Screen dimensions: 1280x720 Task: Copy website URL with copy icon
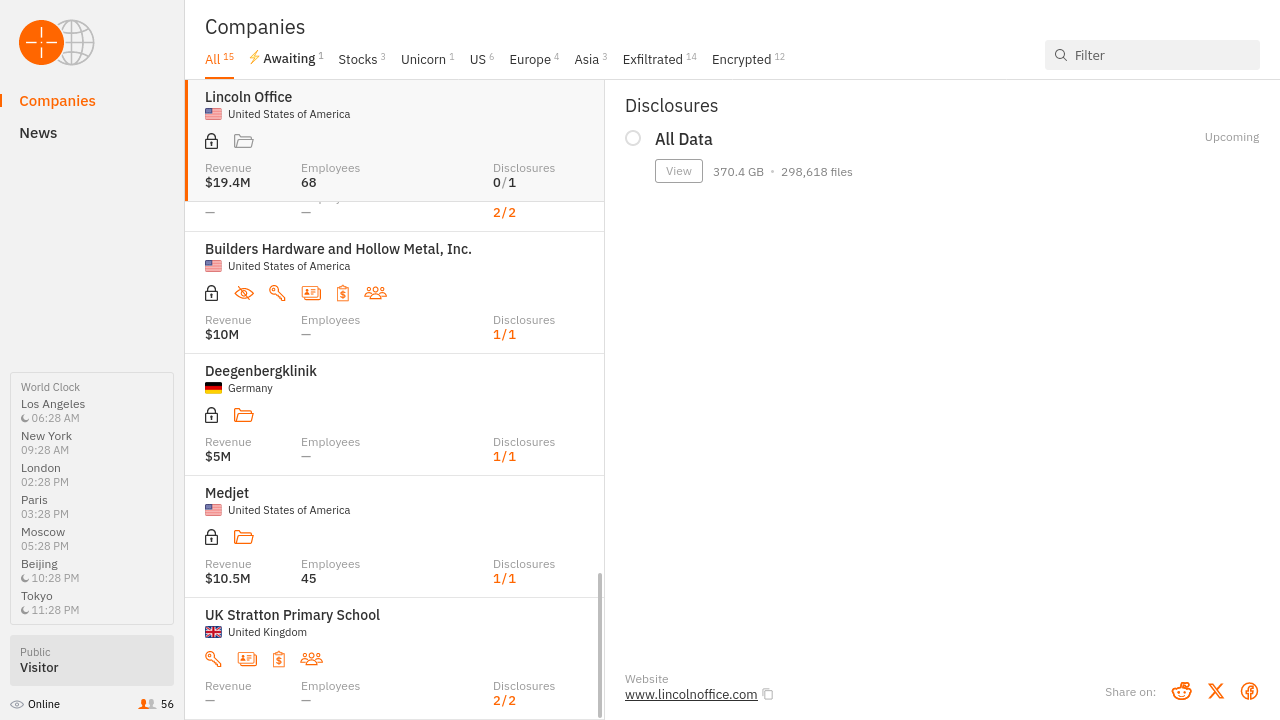tap(768, 694)
